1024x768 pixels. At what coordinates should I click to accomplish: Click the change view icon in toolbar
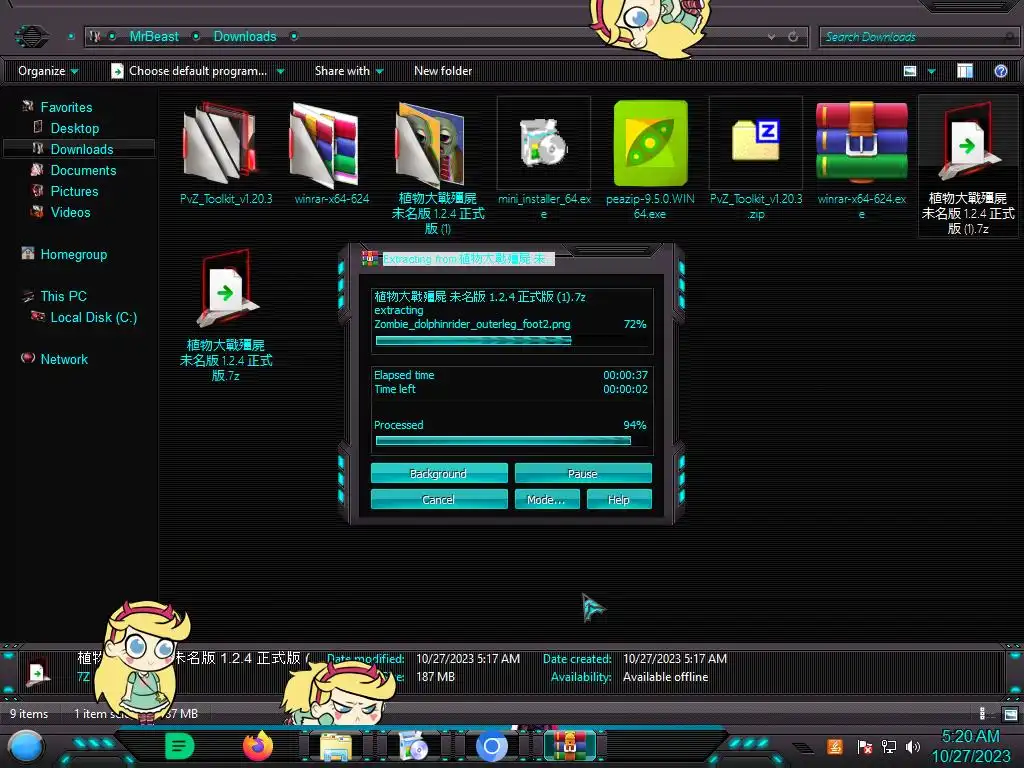tap(910, 71)
